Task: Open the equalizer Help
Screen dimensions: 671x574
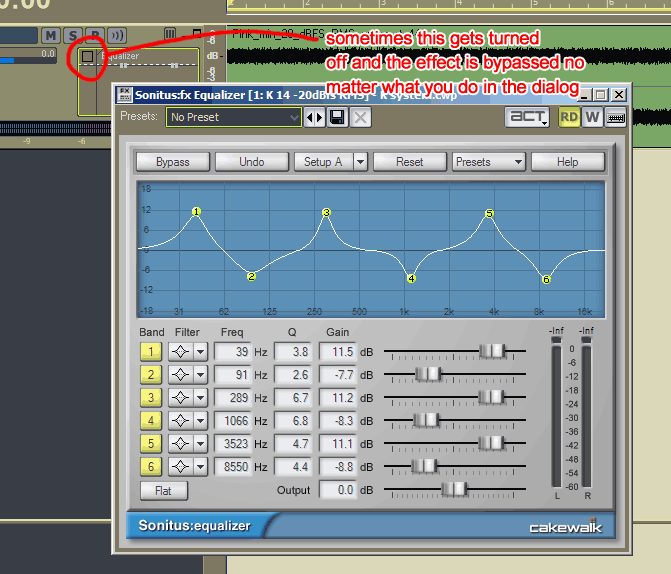Action: [x=567, y=162]
